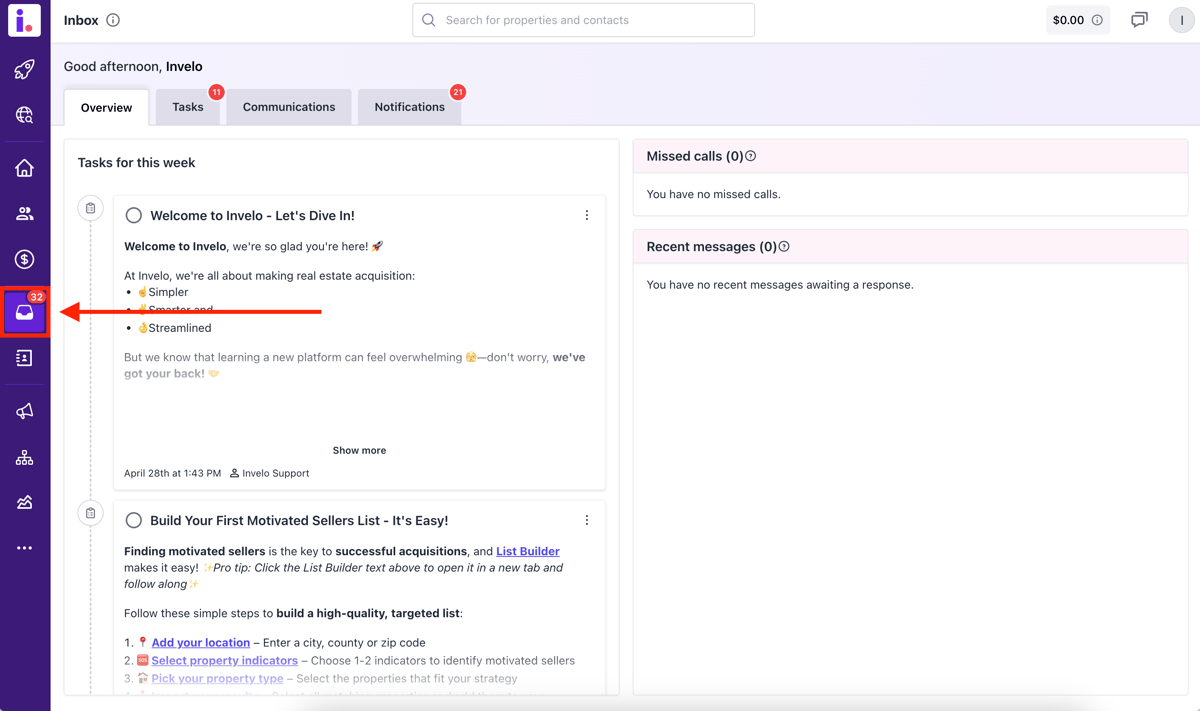This screenshot has height=711, width=1200.
Task: Mark the Welcome to Invelo task complete
Action: click(133, 215)
